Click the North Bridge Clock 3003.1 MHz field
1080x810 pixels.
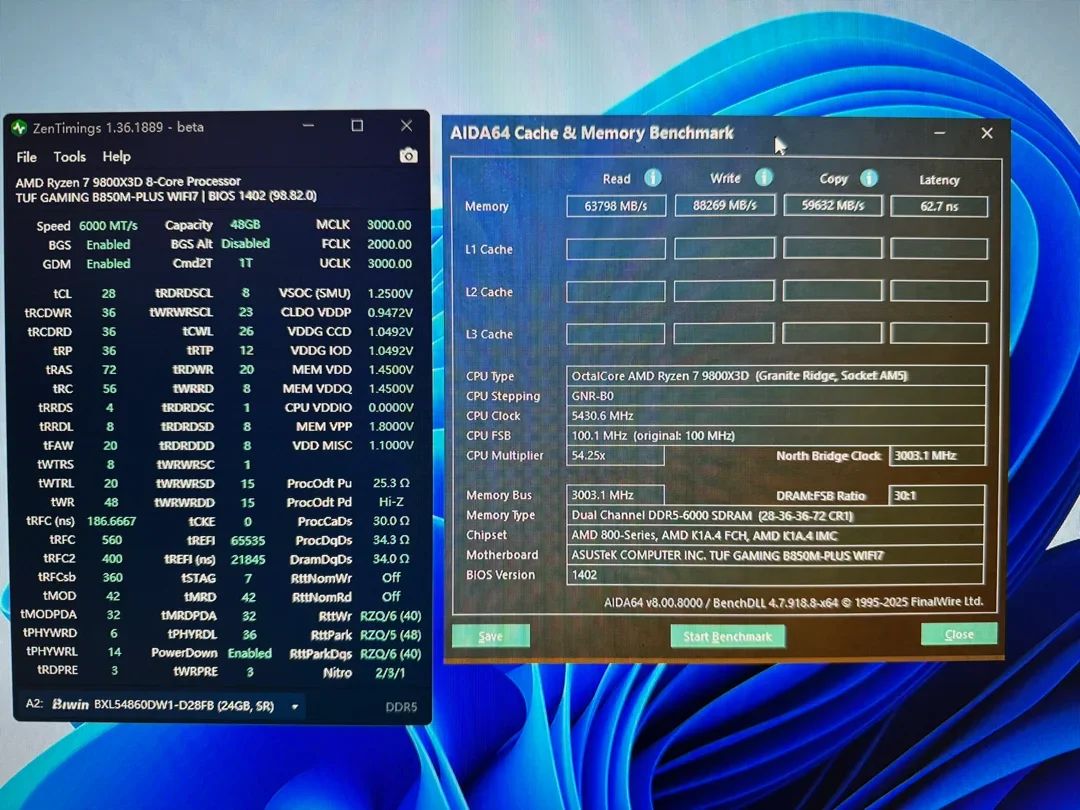point(937,456)
